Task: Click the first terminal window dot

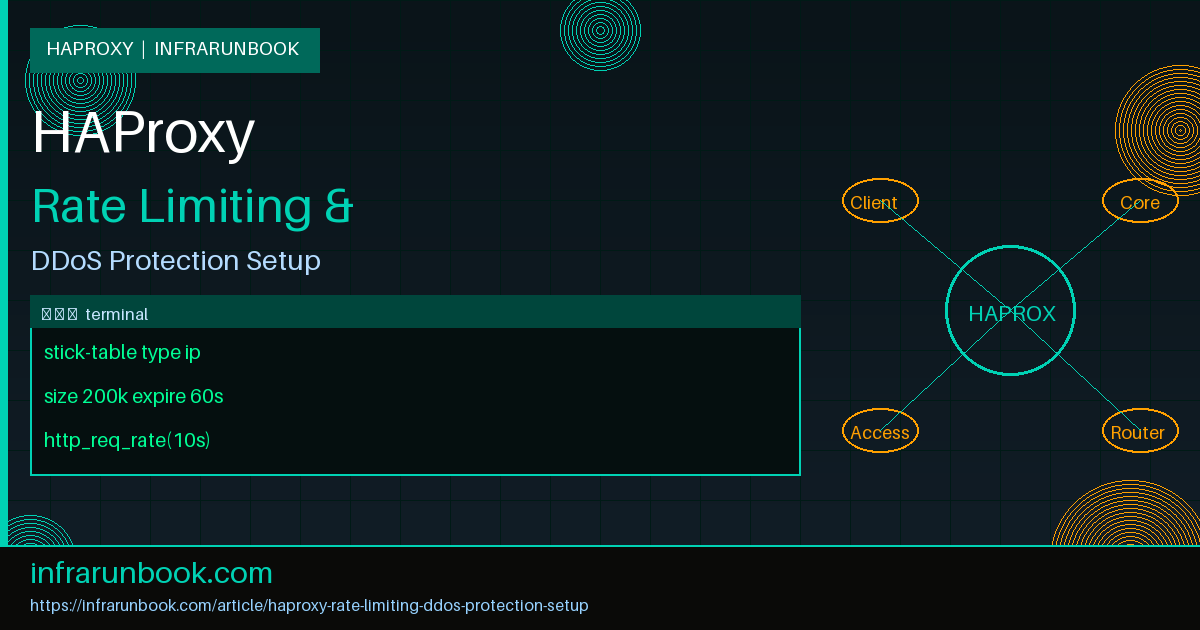Action: (46, 313)
